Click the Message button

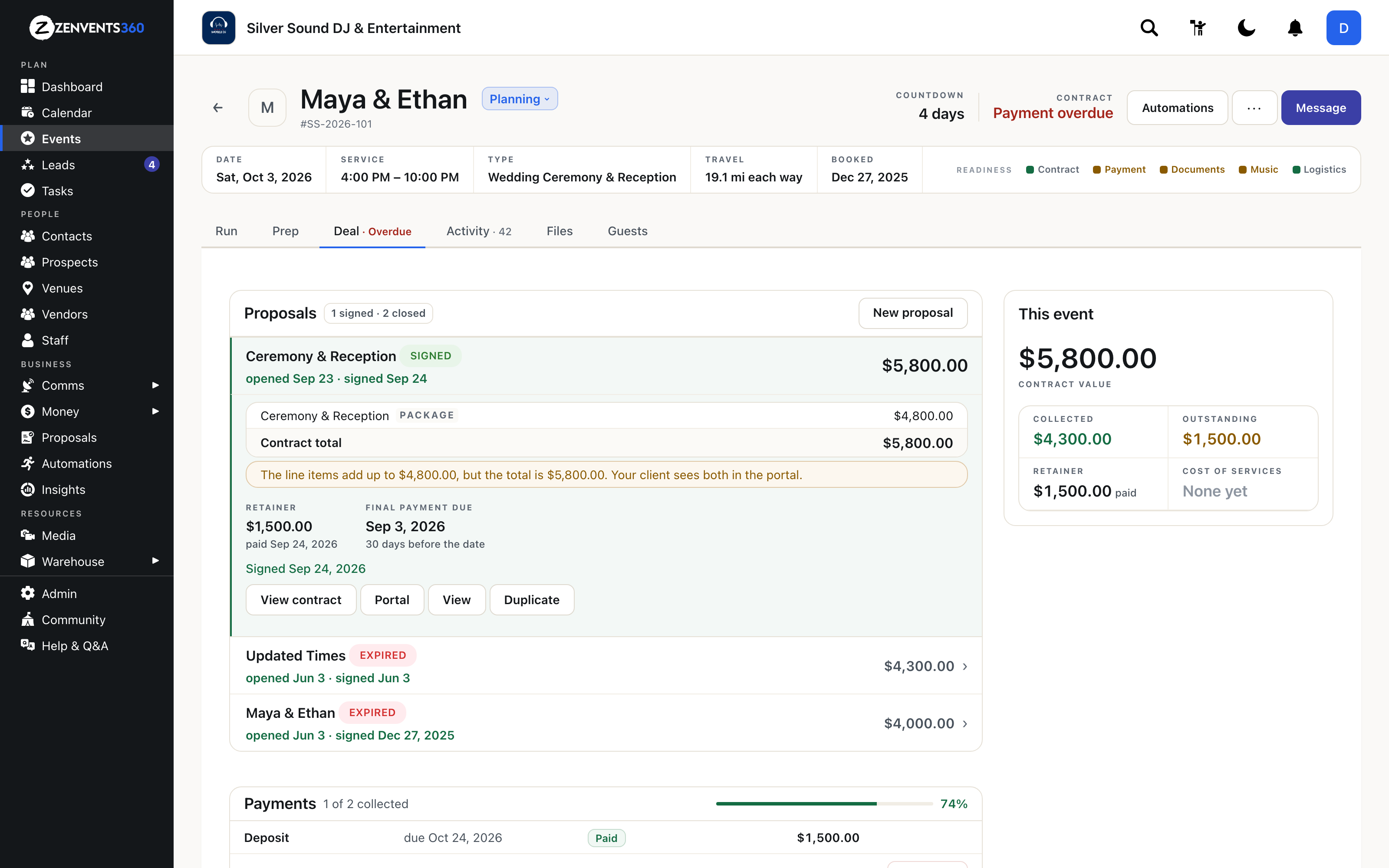point(1321,108)
